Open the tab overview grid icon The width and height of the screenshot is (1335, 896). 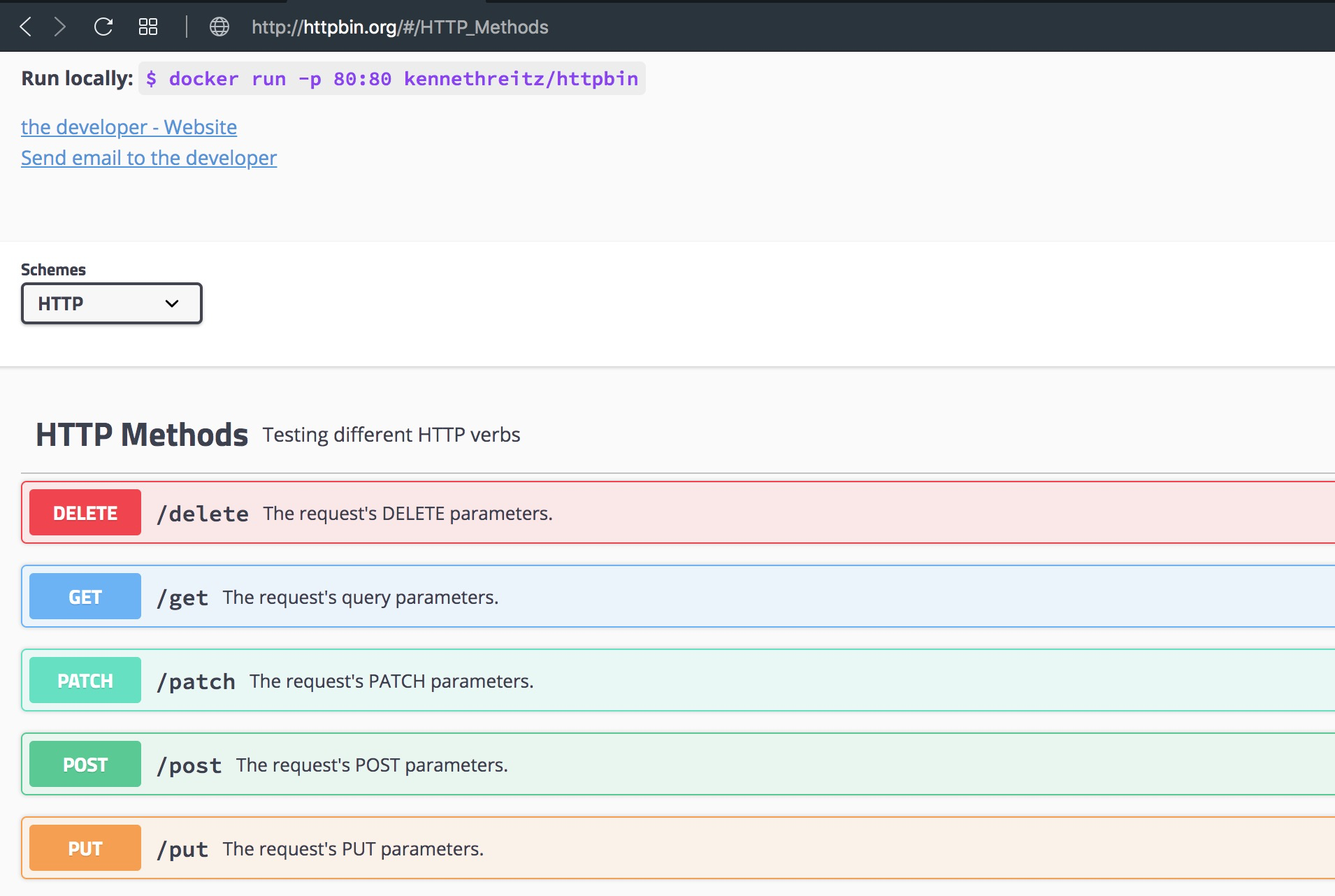[147, 27]
